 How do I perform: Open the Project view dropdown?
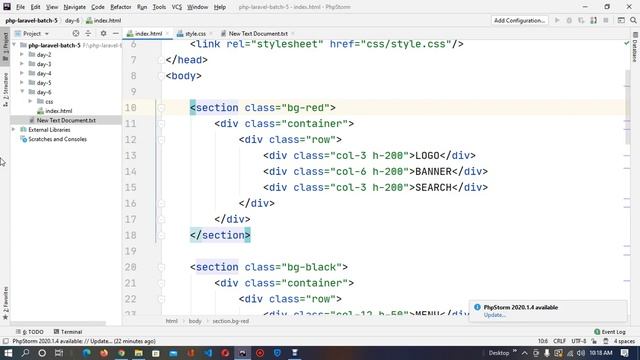tap(32, 33)
